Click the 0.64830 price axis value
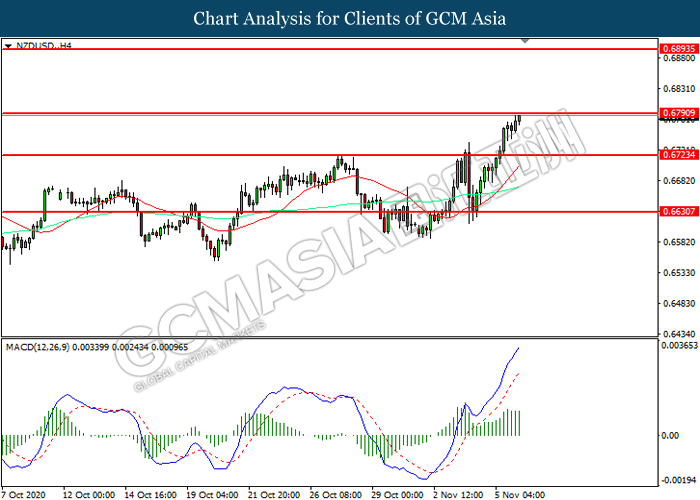The height and width of the screenshot is (500, 700). (679, 304)
